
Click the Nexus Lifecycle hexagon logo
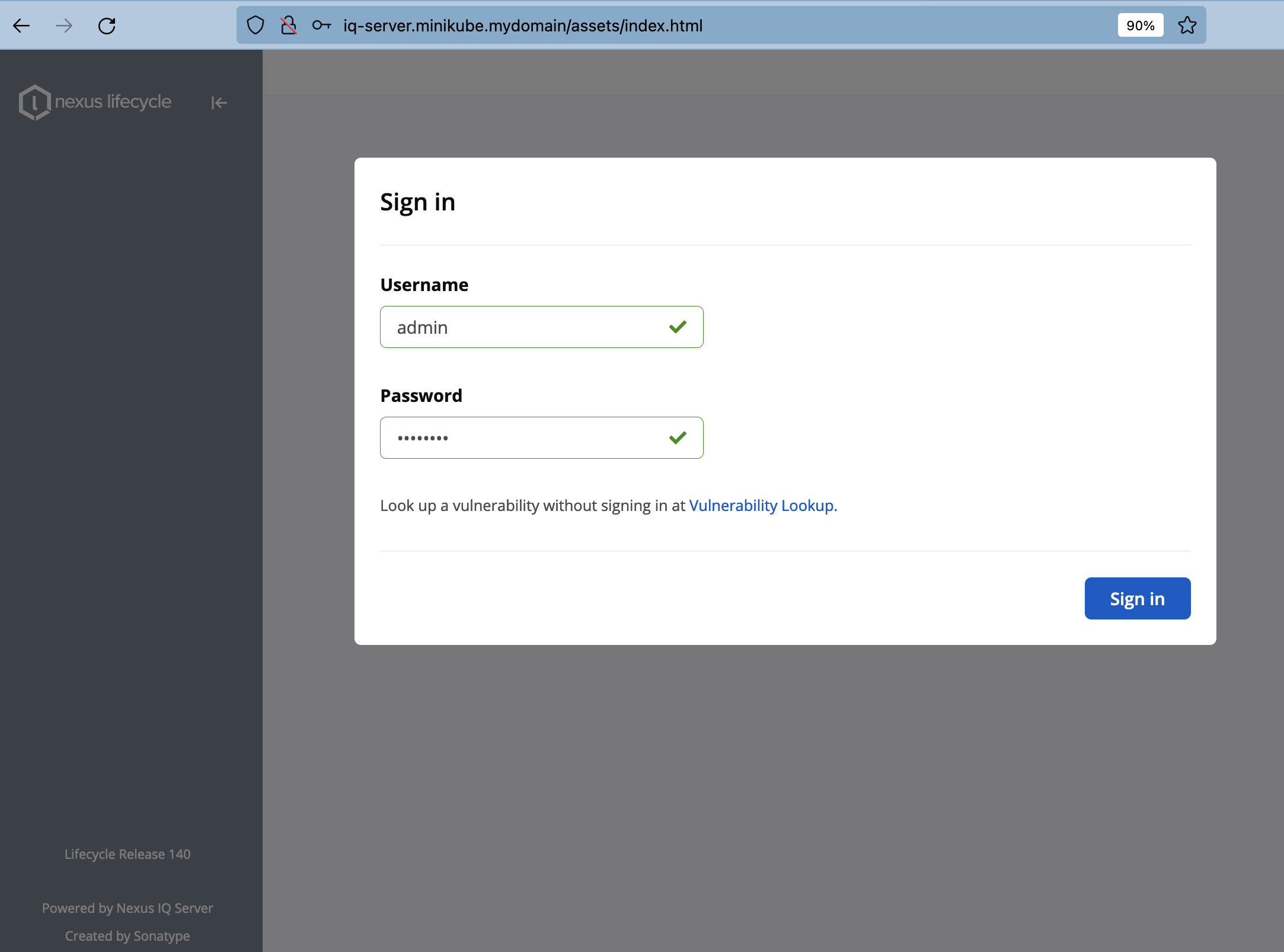click(x=34, y=102)
